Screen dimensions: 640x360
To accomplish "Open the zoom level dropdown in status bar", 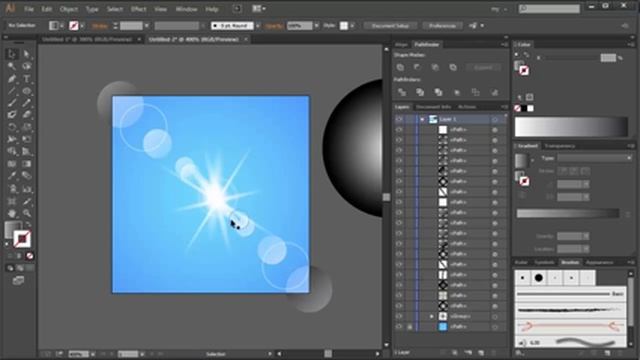I will pyautogui.click(x=93, y=354).
